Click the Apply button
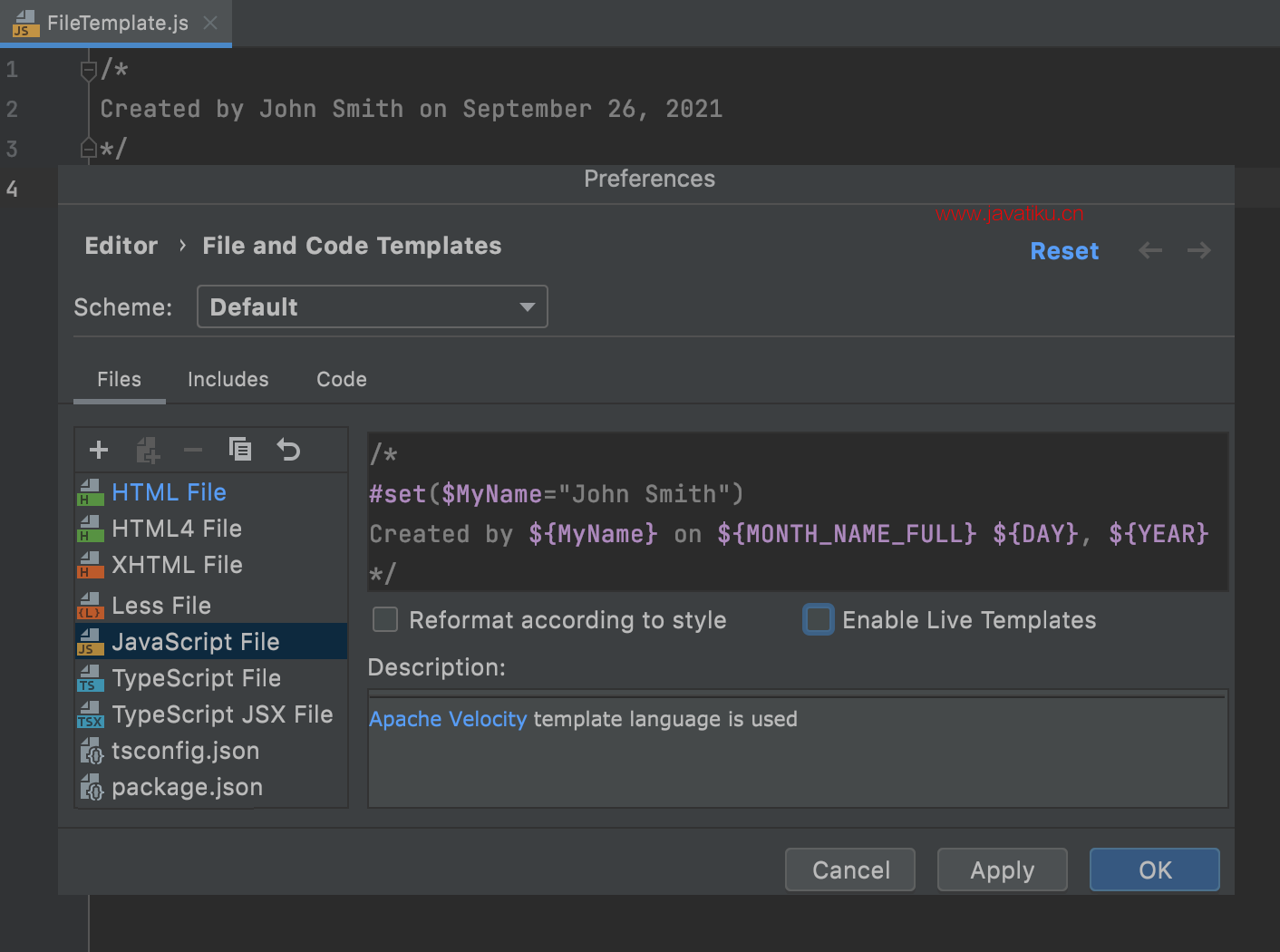This screenshot has width=1280, height=952. 1003,869
